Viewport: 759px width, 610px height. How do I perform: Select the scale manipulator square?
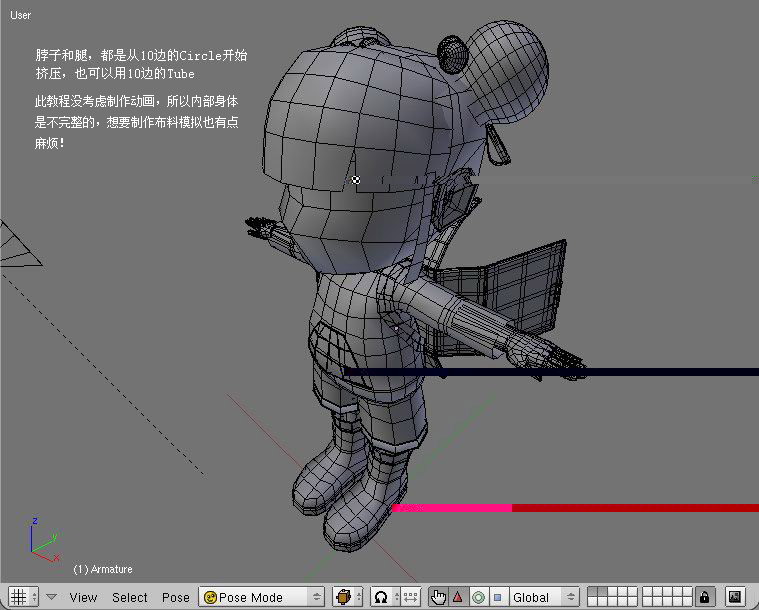point(498,597)
